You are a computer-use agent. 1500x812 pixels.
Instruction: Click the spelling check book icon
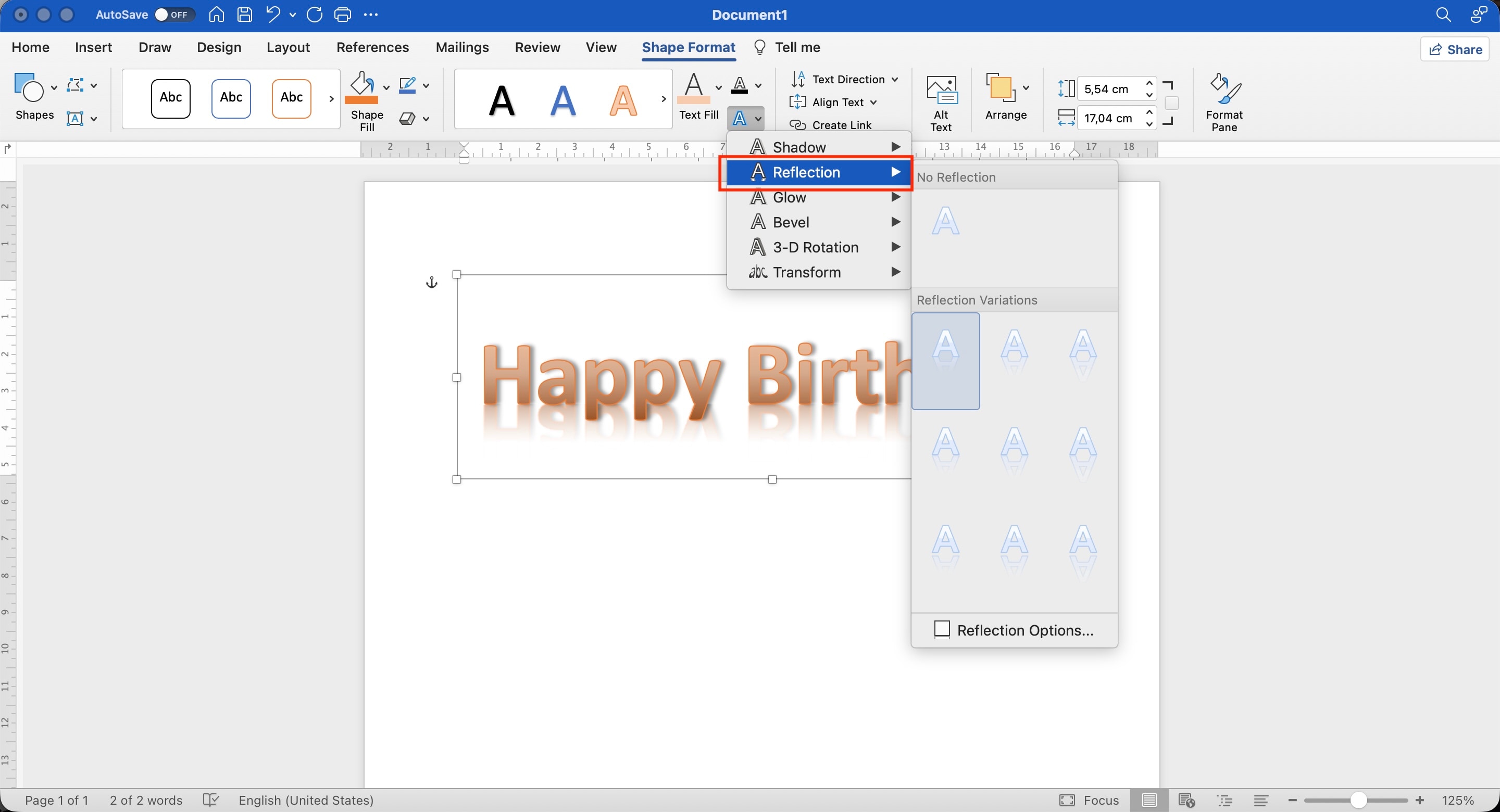click(x=211, y=800)
